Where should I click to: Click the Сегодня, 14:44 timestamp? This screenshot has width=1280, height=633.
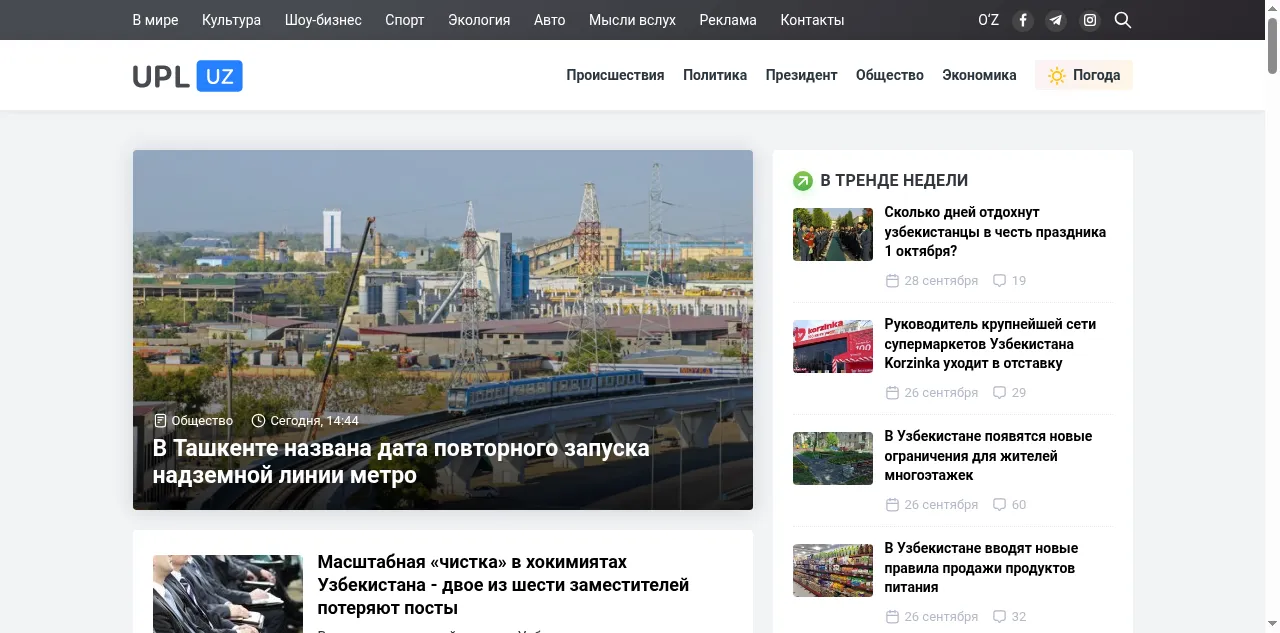(314, 421)
